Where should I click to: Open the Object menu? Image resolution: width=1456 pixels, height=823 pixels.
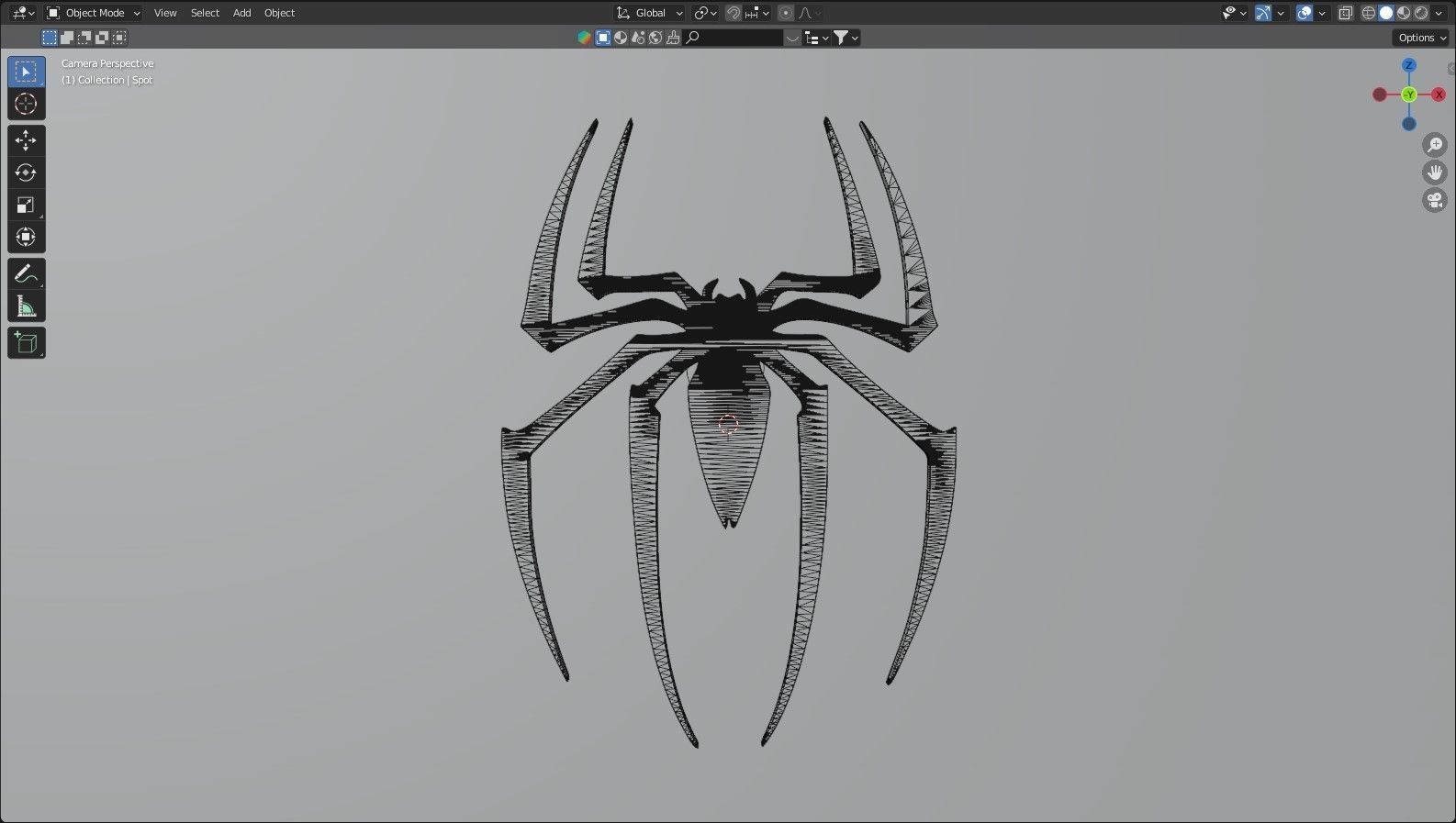tap(279, 13)
